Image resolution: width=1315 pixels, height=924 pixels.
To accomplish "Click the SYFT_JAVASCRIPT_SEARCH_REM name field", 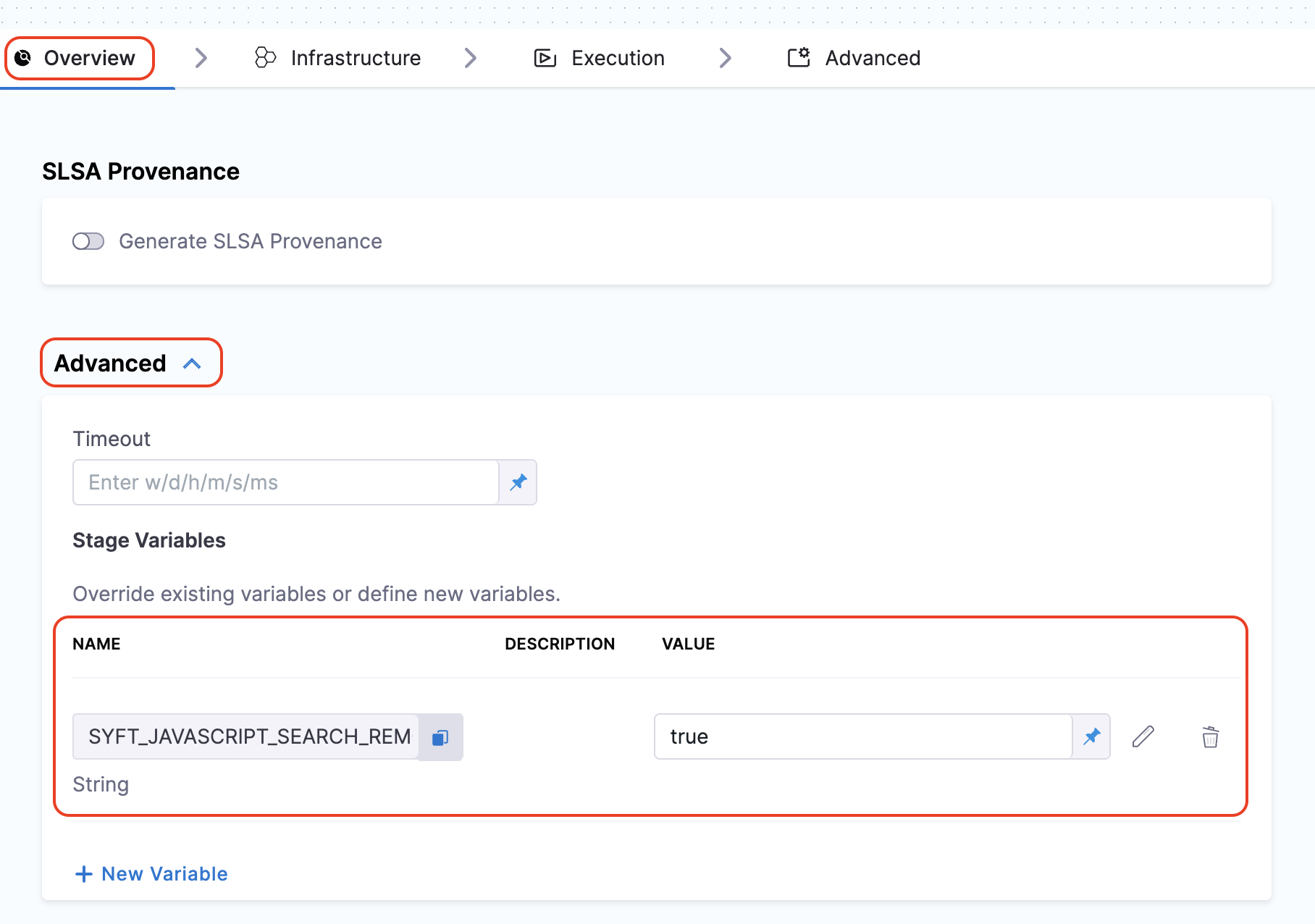I will (246, 737).
